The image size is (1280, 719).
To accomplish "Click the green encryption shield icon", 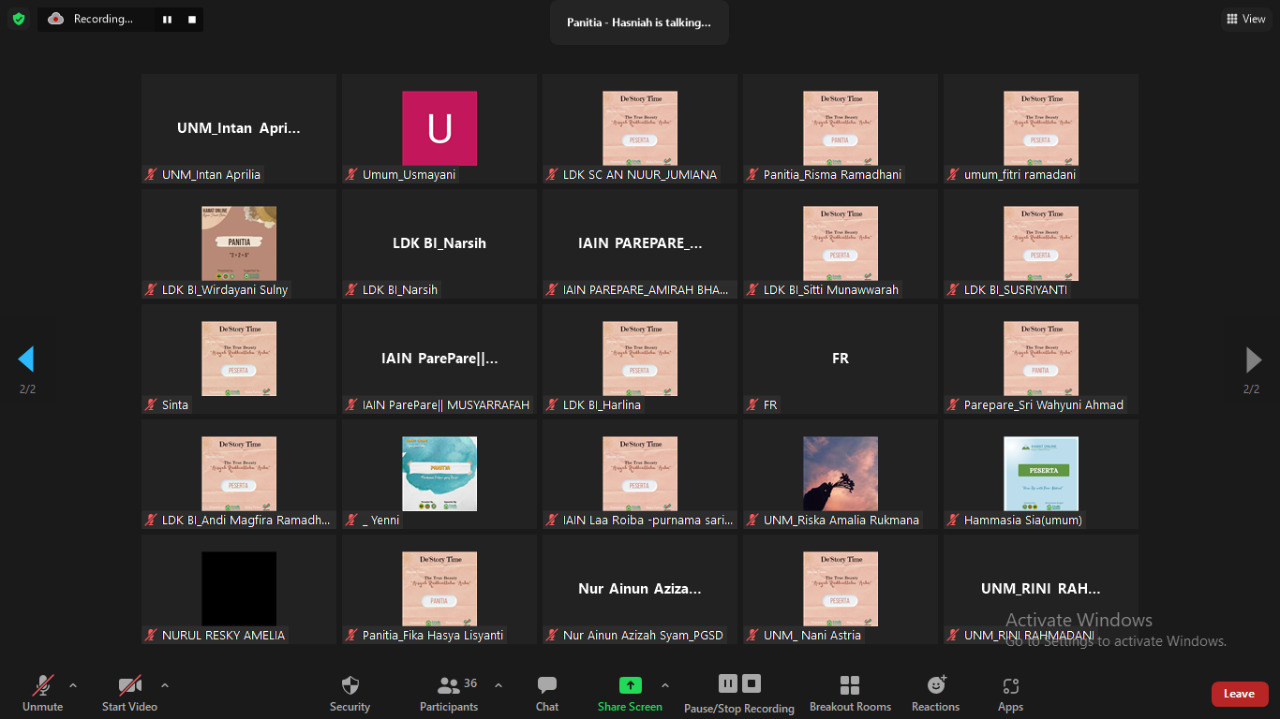I will coord(18,19).
